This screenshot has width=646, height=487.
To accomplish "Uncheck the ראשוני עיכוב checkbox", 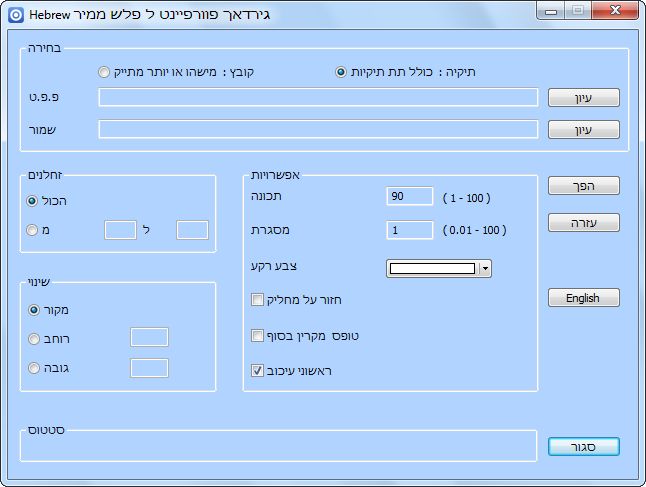I will [x=257, y=370].
